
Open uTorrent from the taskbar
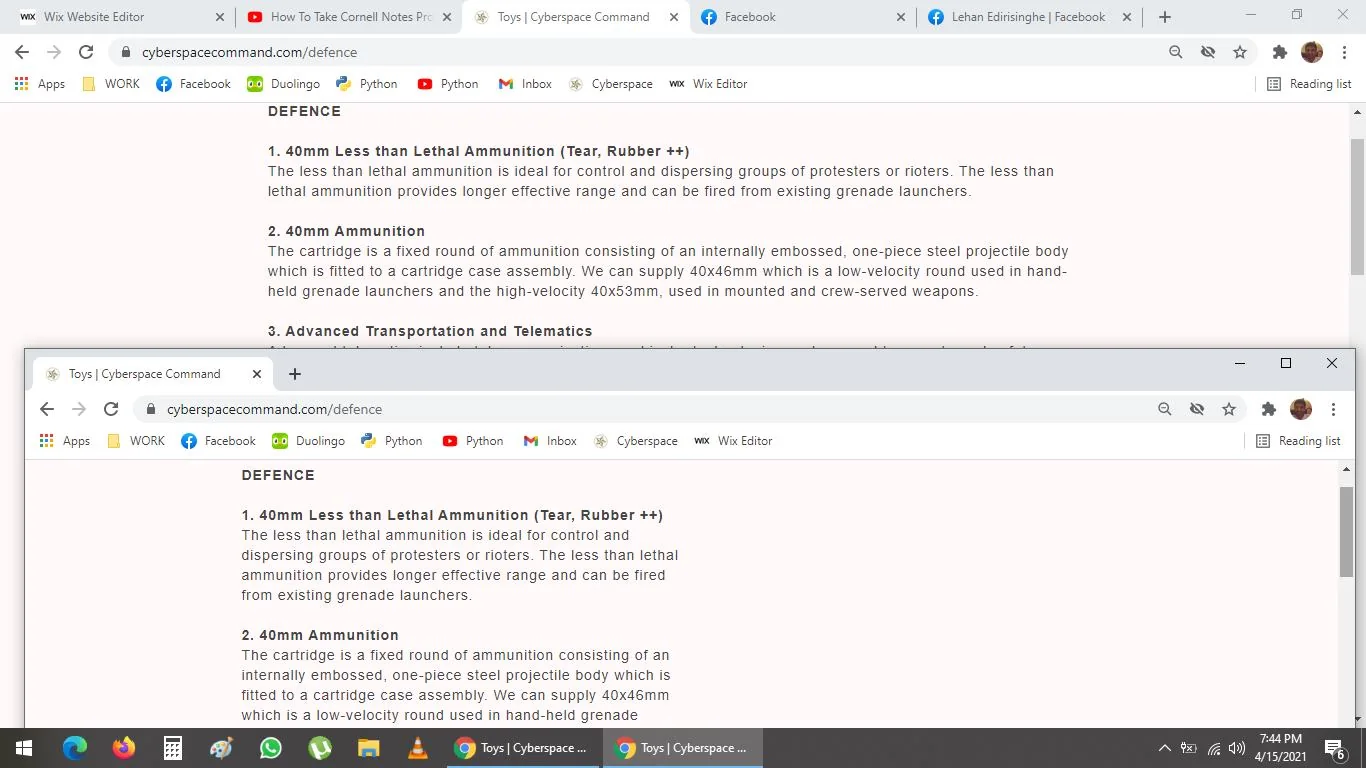tap(320, 748)
